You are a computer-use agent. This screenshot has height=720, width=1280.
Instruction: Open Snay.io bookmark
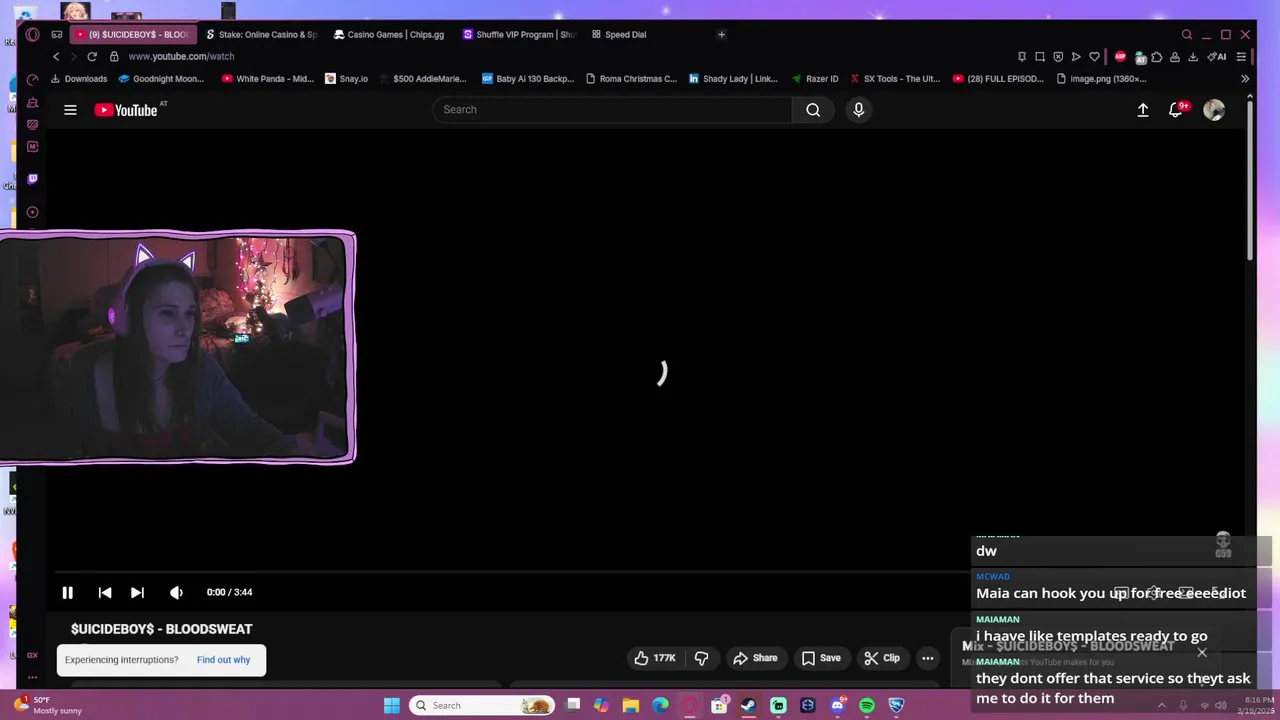tap(347, 79)
